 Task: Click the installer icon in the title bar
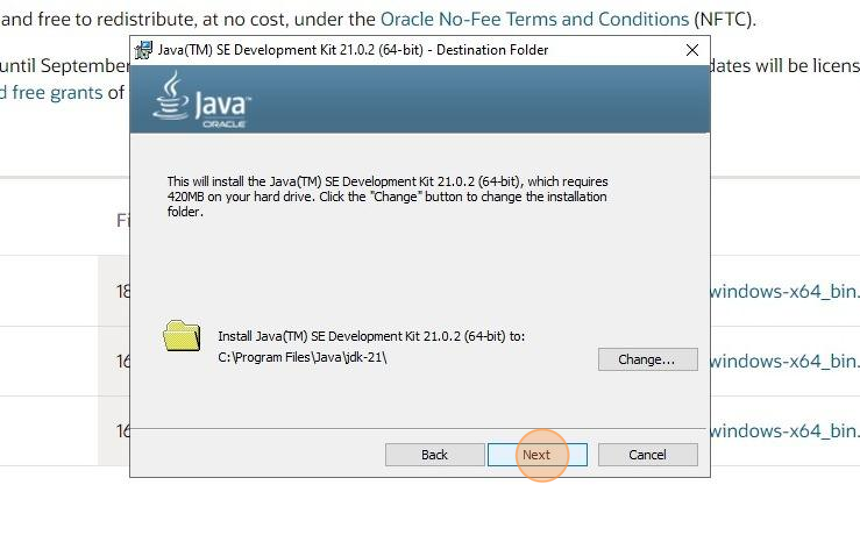(144, 50)
